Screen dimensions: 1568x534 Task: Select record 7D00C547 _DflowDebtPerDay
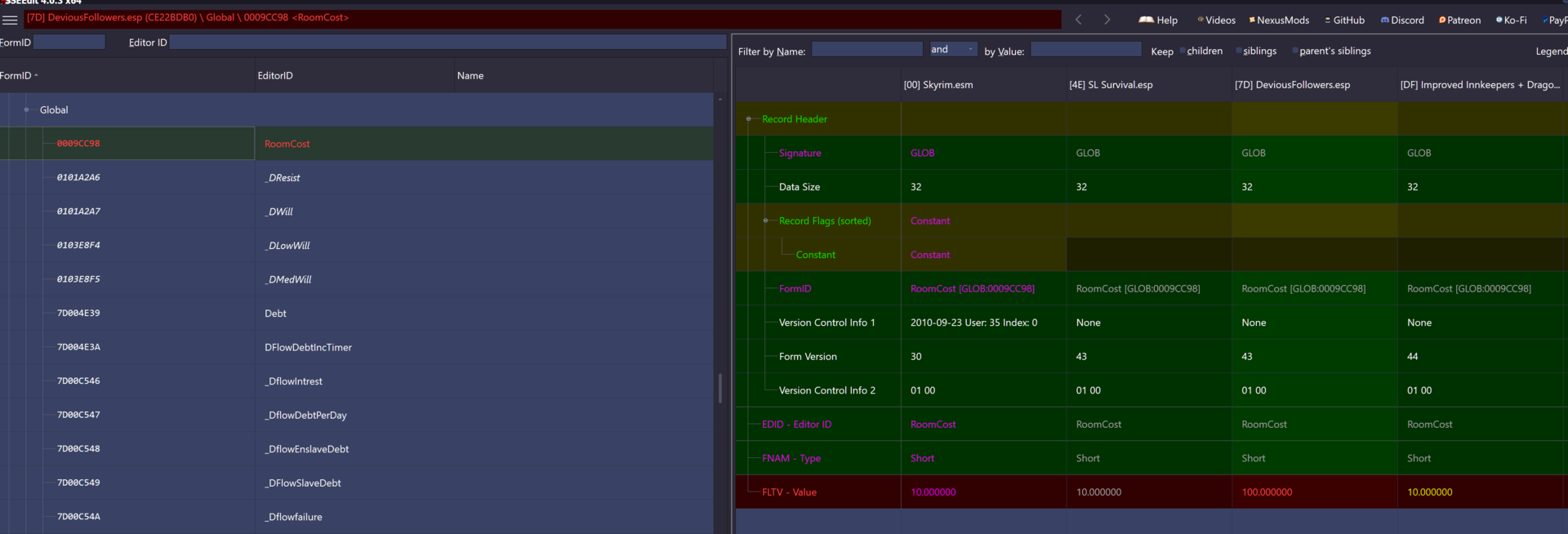point(356,415)
